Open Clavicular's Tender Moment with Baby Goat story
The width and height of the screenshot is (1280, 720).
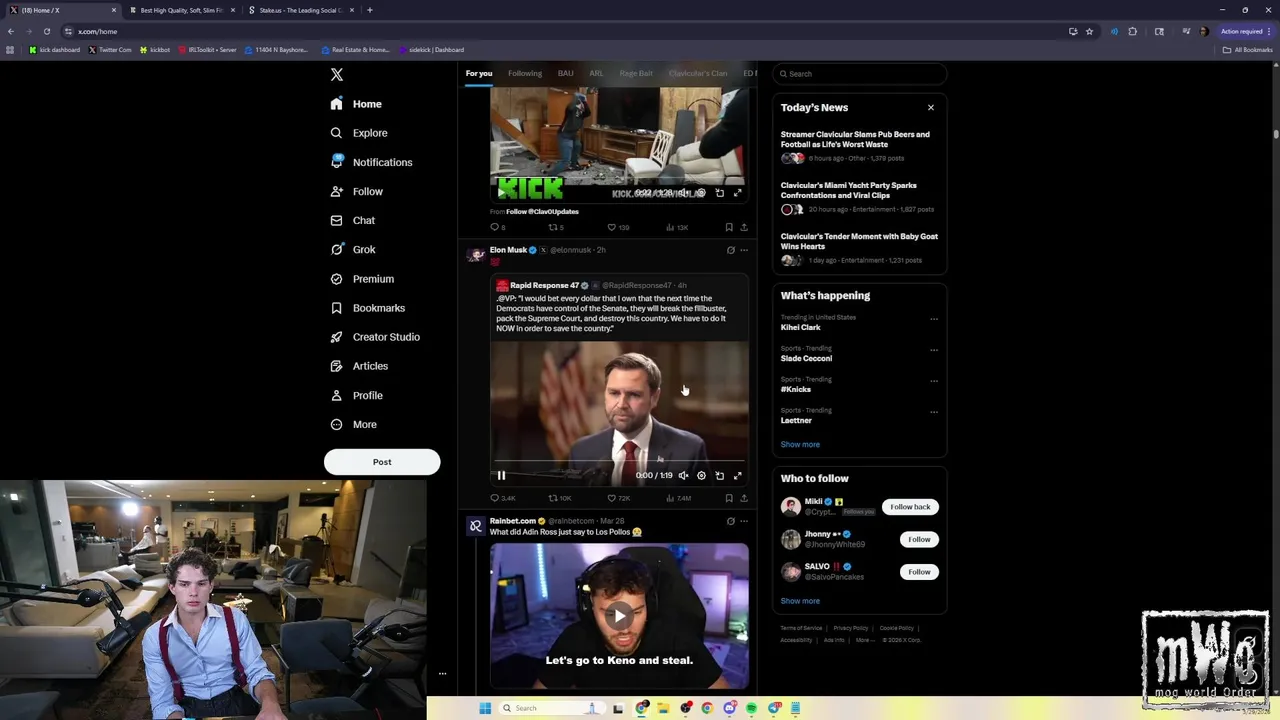tap(859, 247)
